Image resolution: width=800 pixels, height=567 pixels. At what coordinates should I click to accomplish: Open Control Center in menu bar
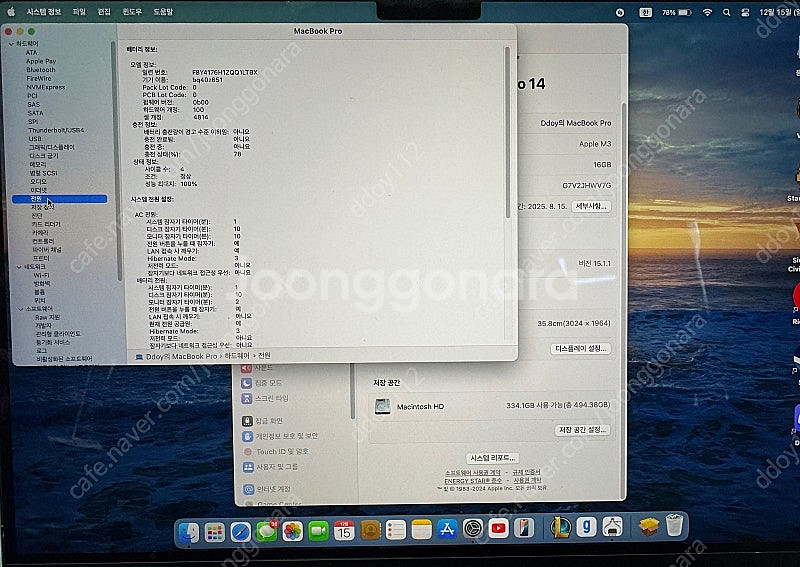pos(745,12)
